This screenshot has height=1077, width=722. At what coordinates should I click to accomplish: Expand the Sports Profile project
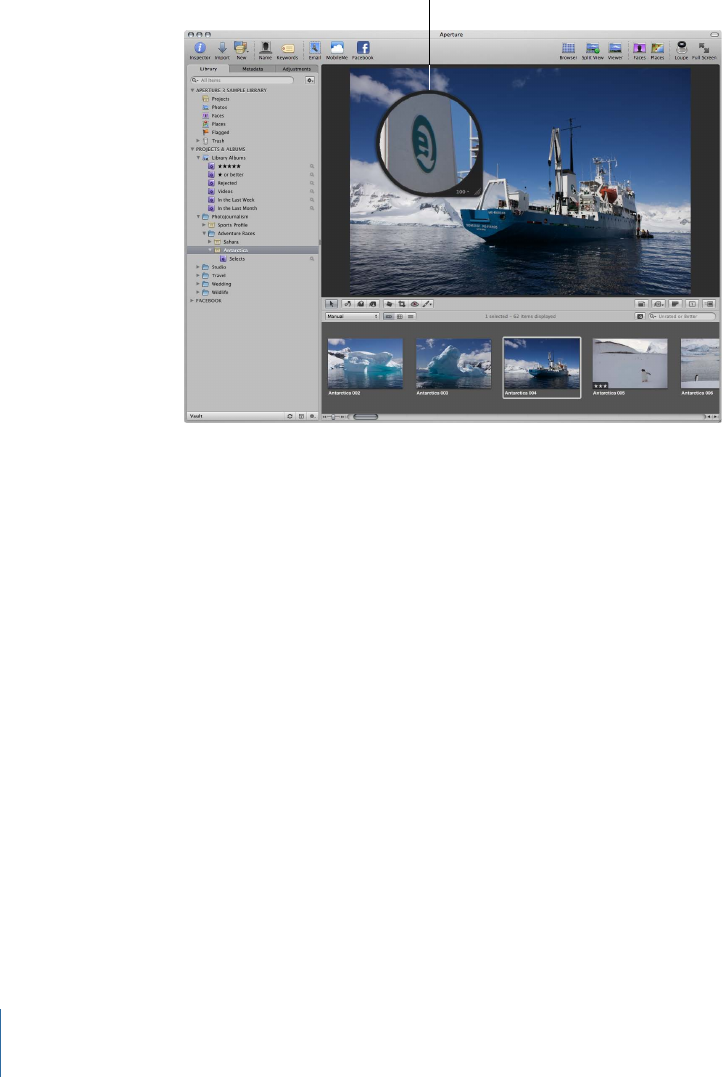point(204,225)
